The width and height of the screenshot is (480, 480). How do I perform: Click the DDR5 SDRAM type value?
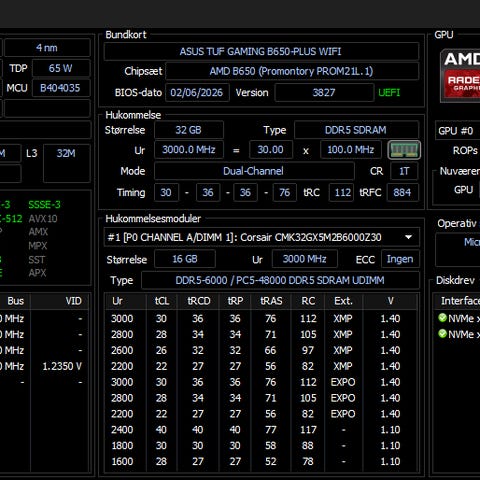(356, 130)
